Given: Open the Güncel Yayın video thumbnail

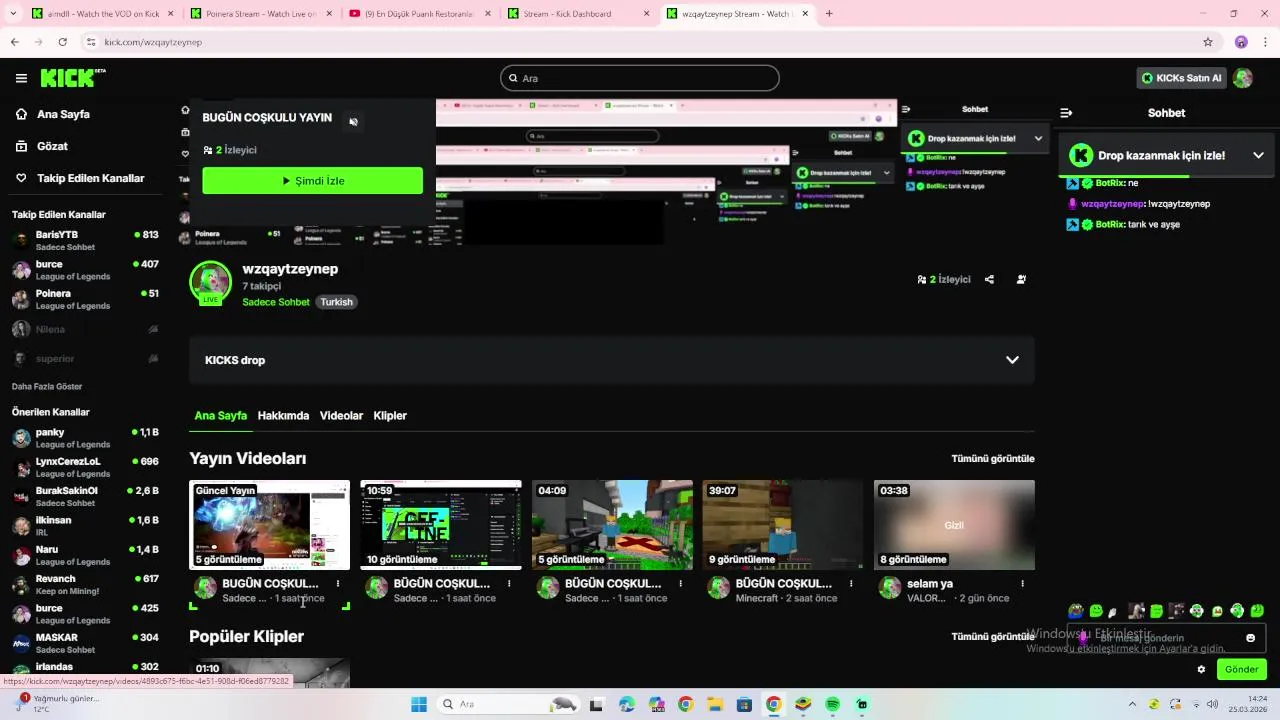Looking at the screenshot, I should pyautogui.click(x=270, y=525).
